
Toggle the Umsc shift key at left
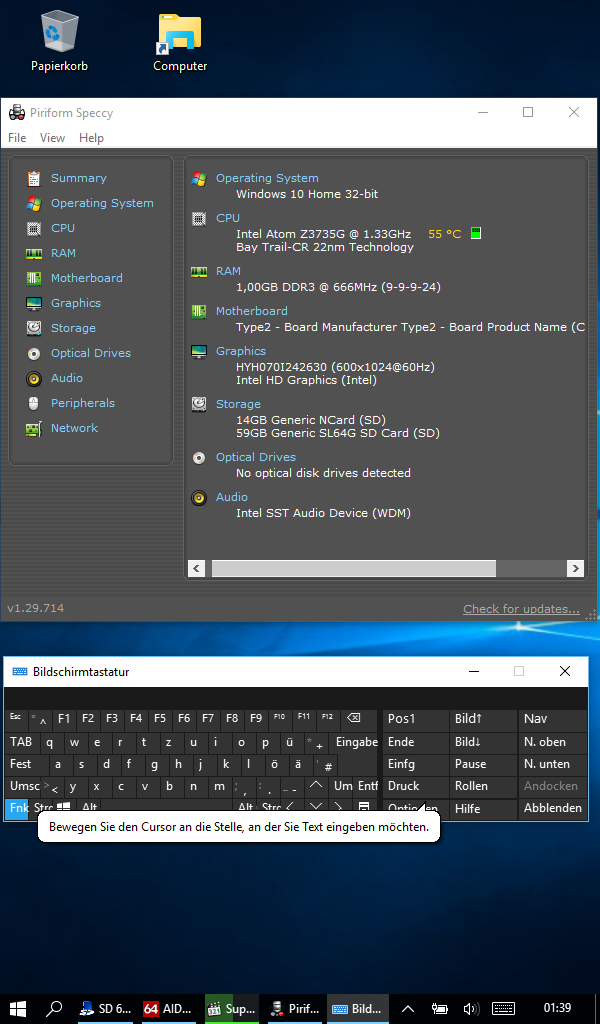tap(24, 786)
